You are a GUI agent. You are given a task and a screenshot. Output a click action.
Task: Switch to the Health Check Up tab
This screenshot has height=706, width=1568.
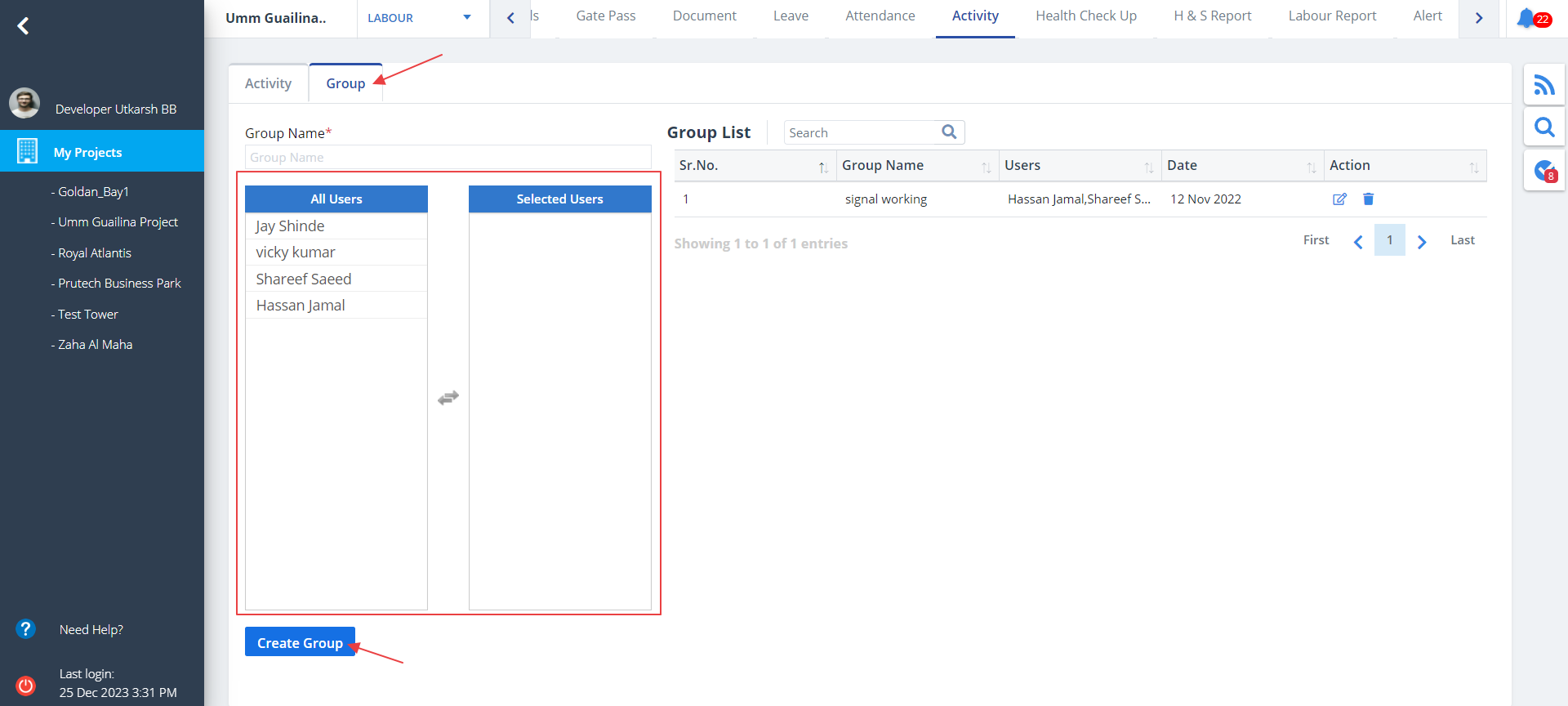coord(1085,16)
